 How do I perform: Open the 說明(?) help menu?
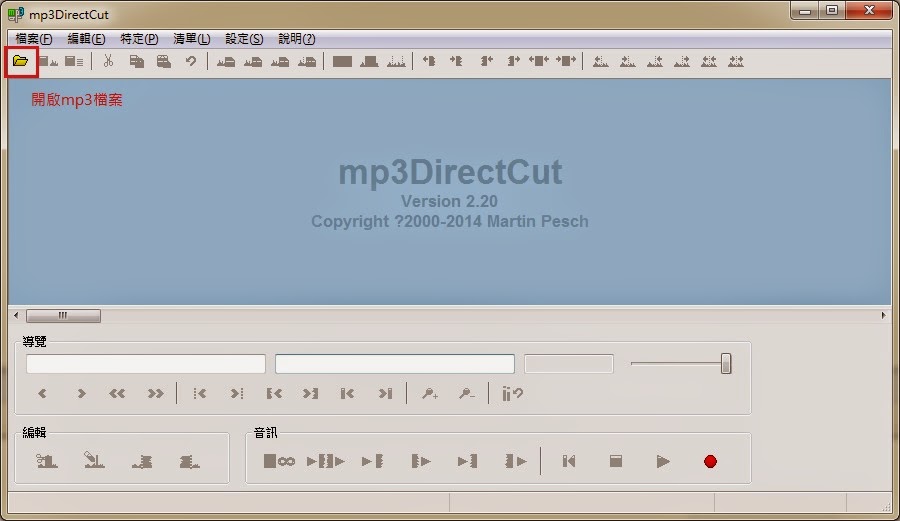(x=297, y=39)
